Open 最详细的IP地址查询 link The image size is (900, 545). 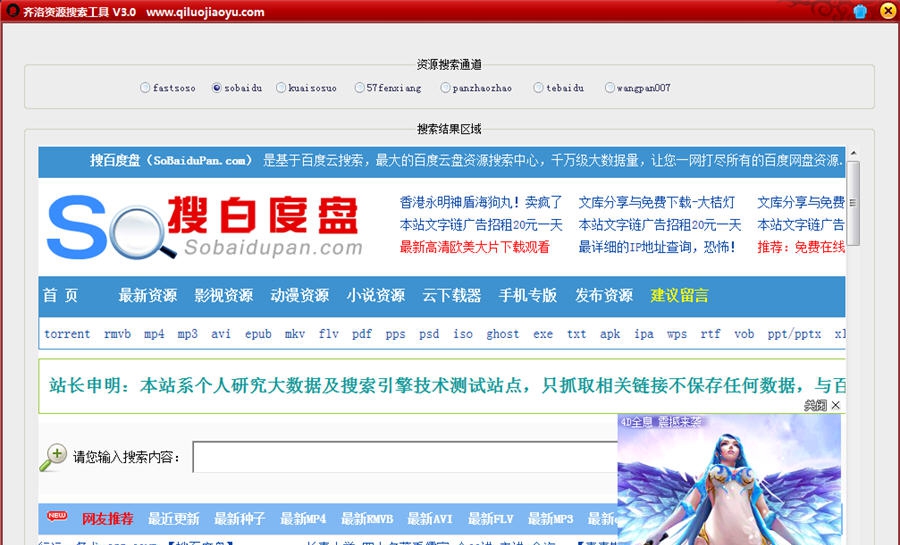[x=657, y=247]
